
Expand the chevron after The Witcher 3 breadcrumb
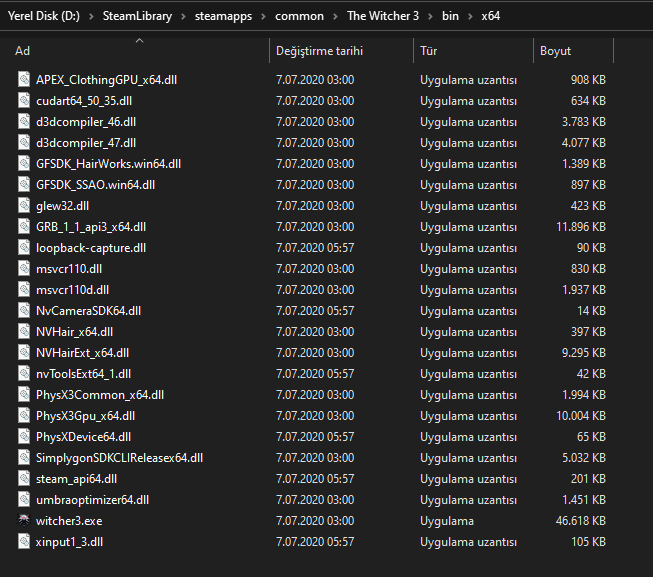[430, 17]
